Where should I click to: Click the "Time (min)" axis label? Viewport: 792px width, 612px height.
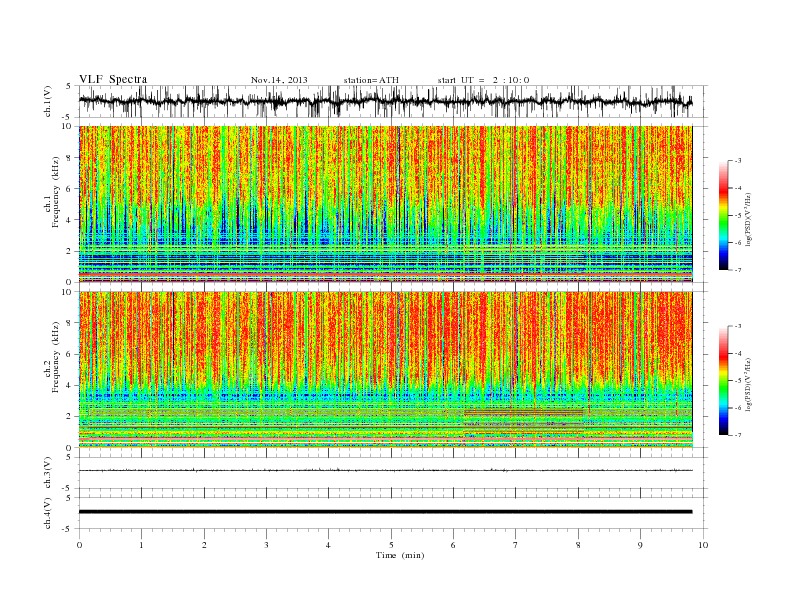point(400,555)
